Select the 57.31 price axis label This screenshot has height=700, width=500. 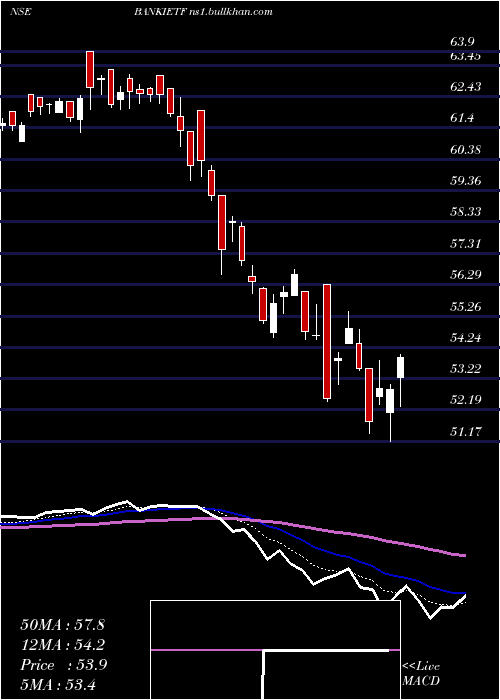click(x=466, y=243)
